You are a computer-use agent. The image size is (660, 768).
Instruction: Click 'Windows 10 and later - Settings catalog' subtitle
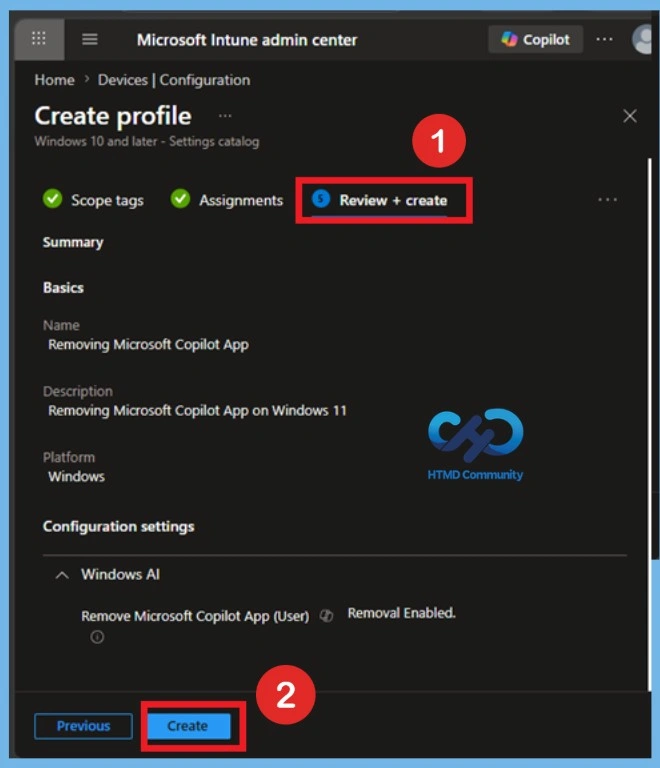[x=147, y=142]
